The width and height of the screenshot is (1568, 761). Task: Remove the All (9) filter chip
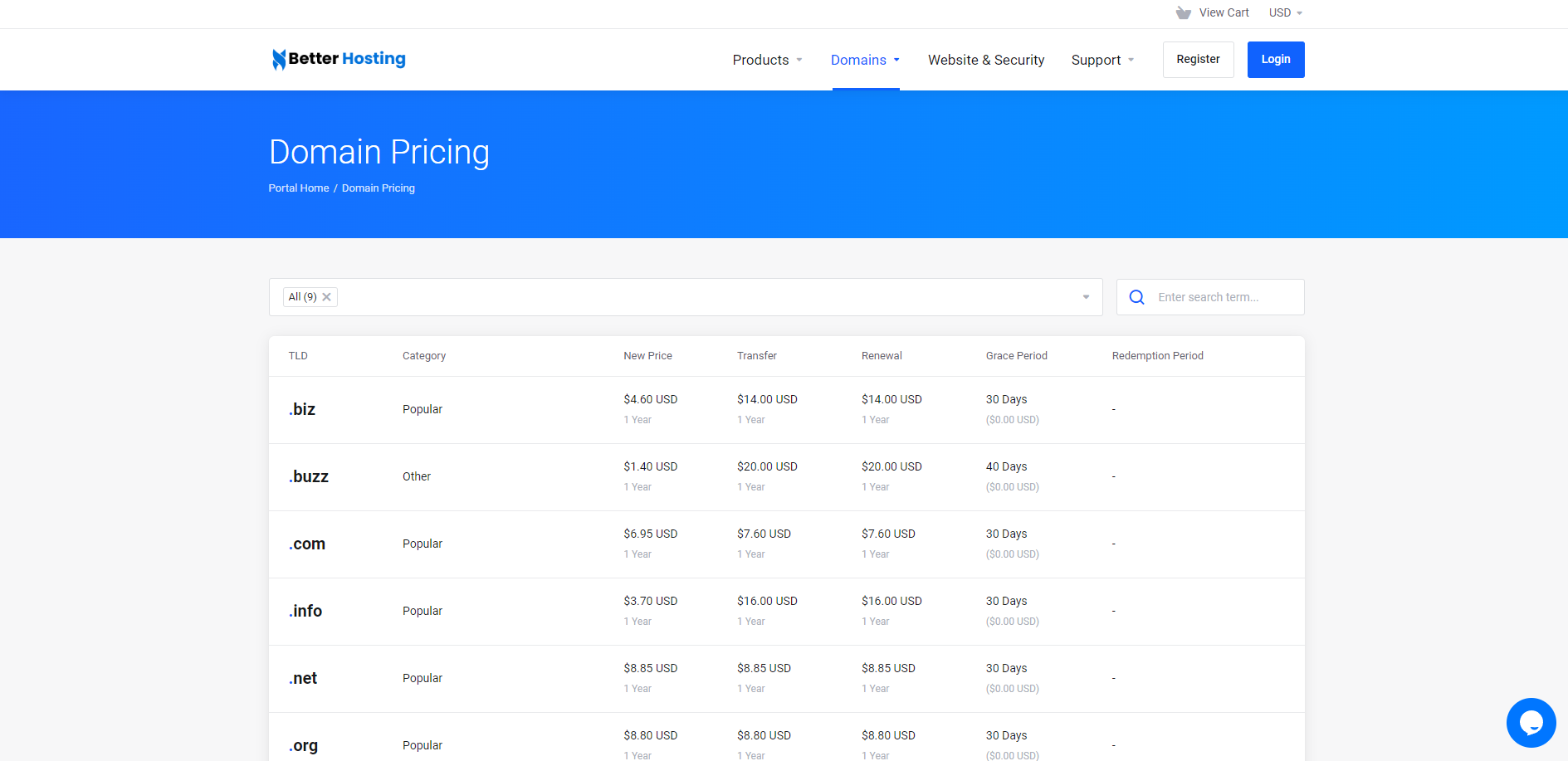tap(327, 296)
